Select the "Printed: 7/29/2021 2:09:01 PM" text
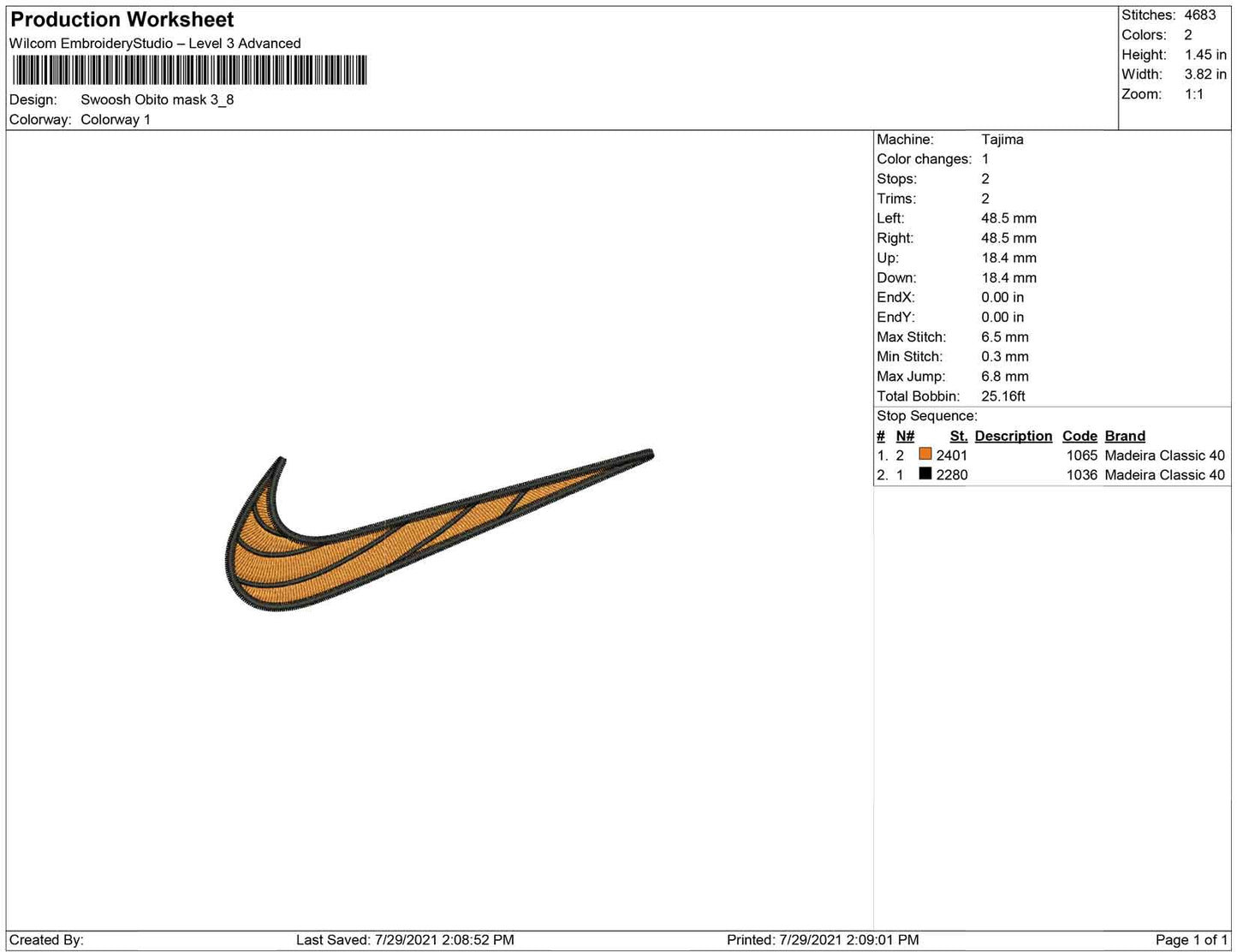This screenshot has height=952, width=1237. 823,940
